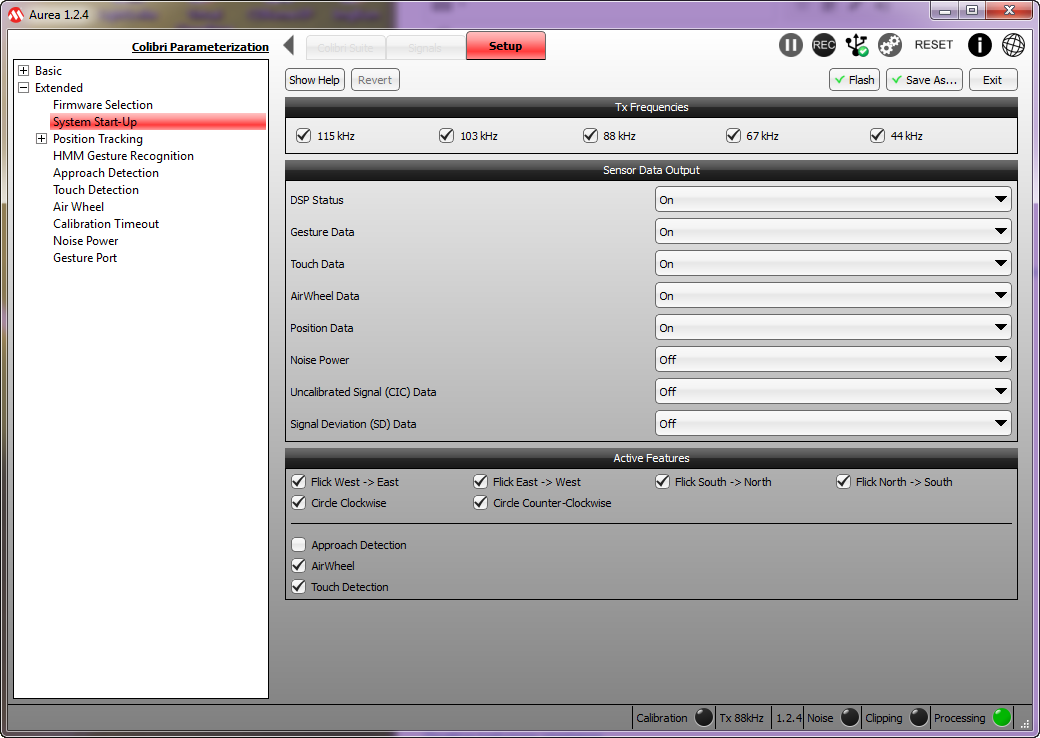Start recording with the REC icon

824,45
